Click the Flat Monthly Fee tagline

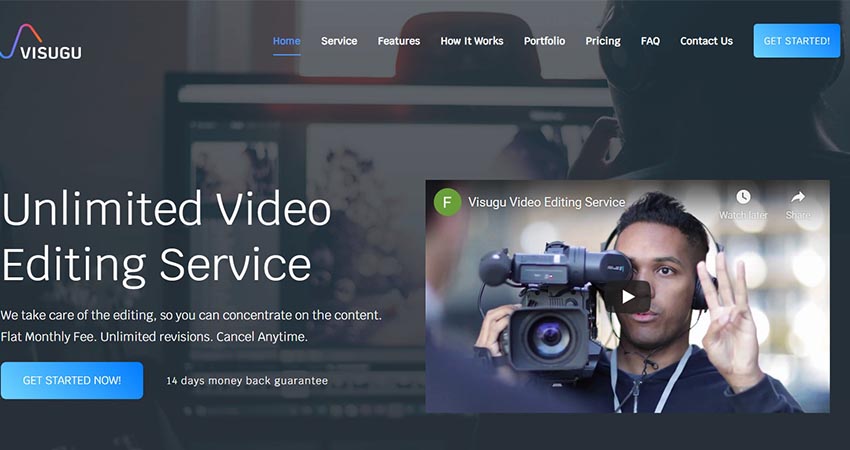coord(154,337)
